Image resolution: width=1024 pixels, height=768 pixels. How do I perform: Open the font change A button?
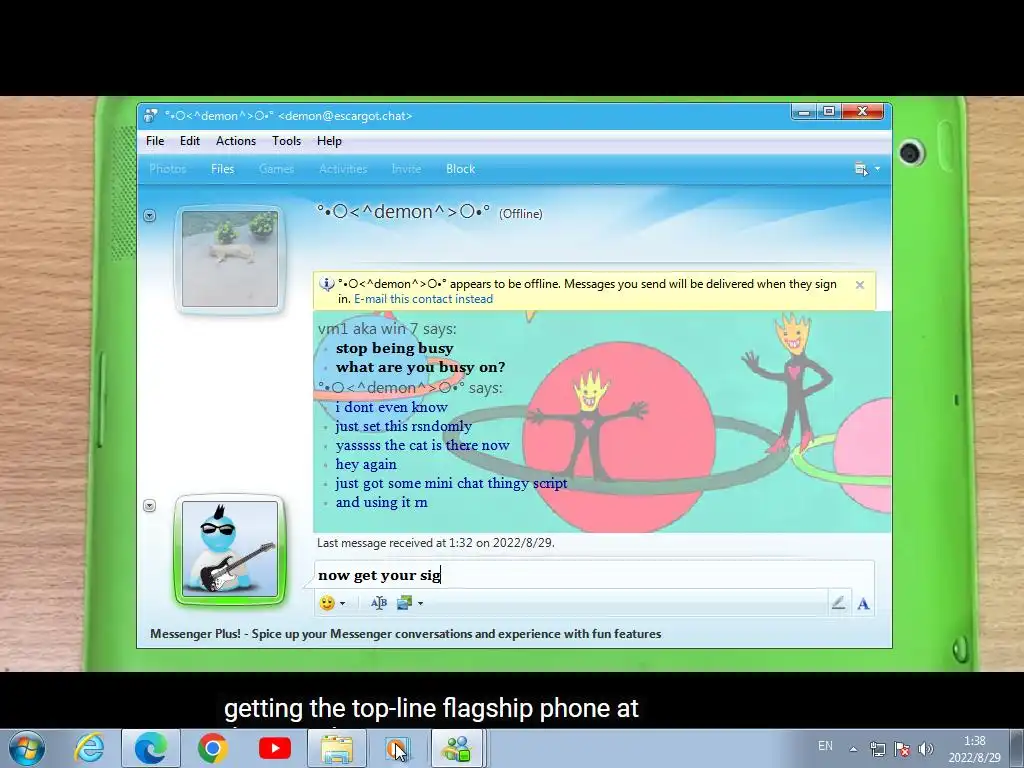click(863, 604)
